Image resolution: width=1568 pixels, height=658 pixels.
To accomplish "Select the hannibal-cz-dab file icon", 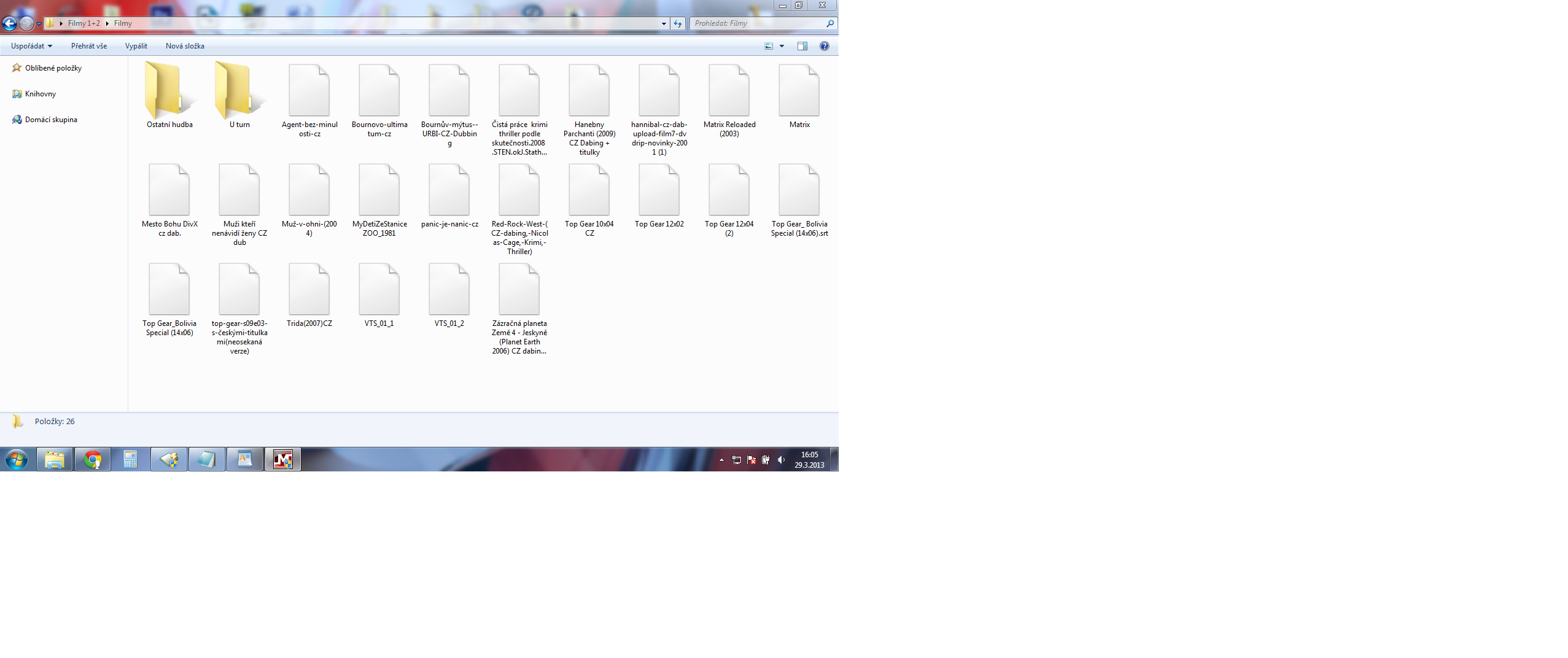I will pyautogui.click(x=659, y=90).
